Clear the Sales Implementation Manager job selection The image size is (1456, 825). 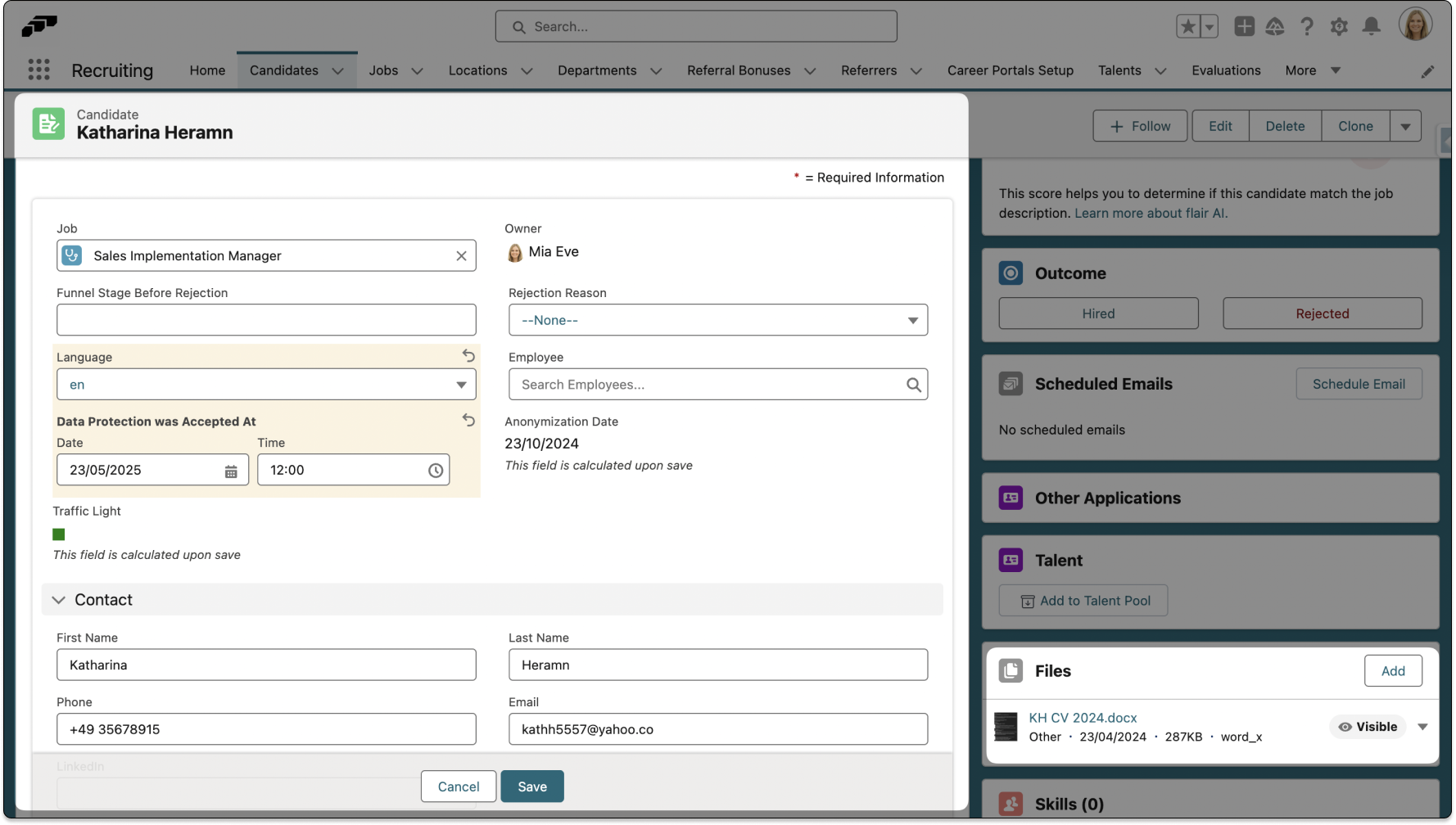461,256
